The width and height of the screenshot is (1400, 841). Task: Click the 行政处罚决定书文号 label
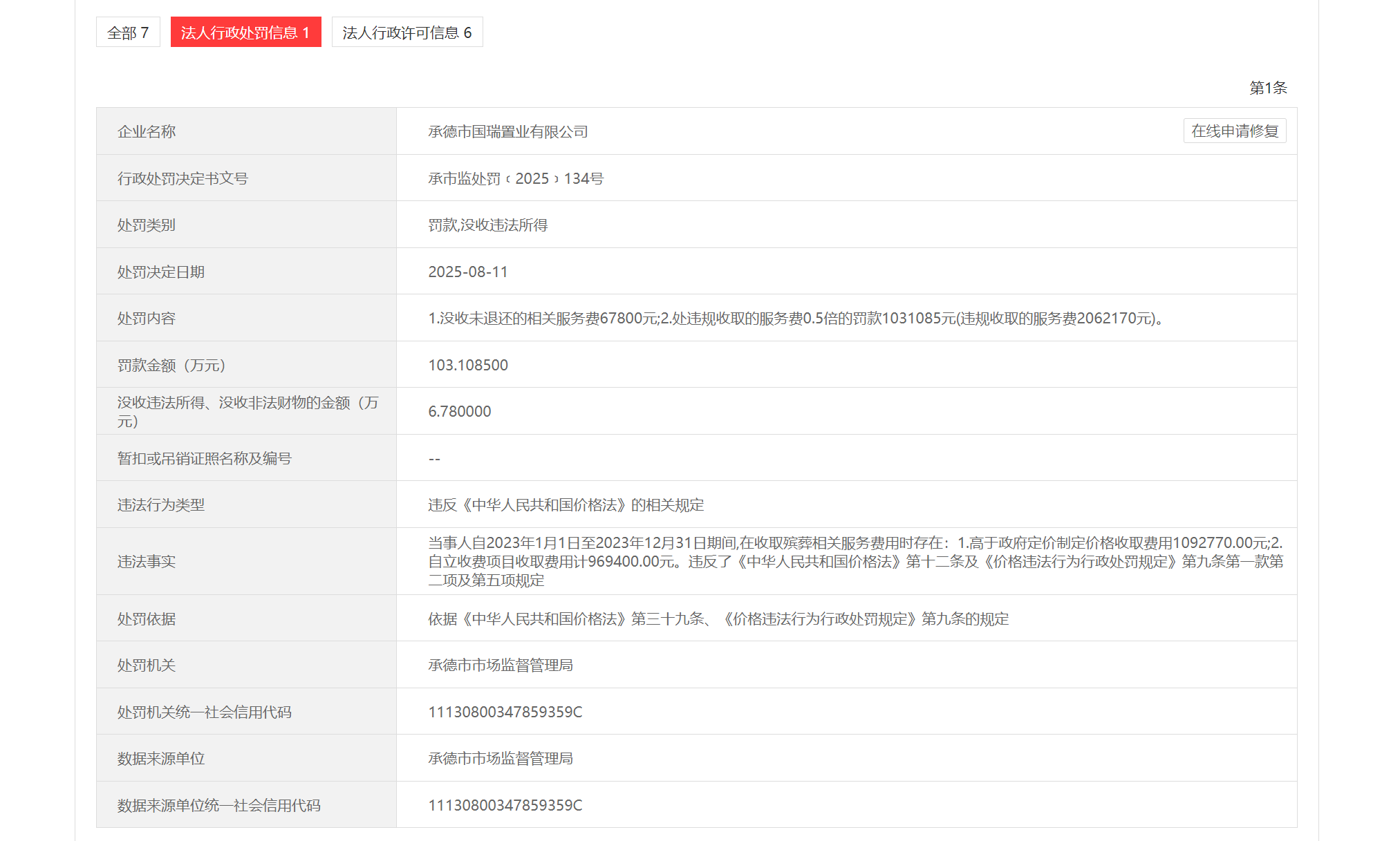(183, 178)
